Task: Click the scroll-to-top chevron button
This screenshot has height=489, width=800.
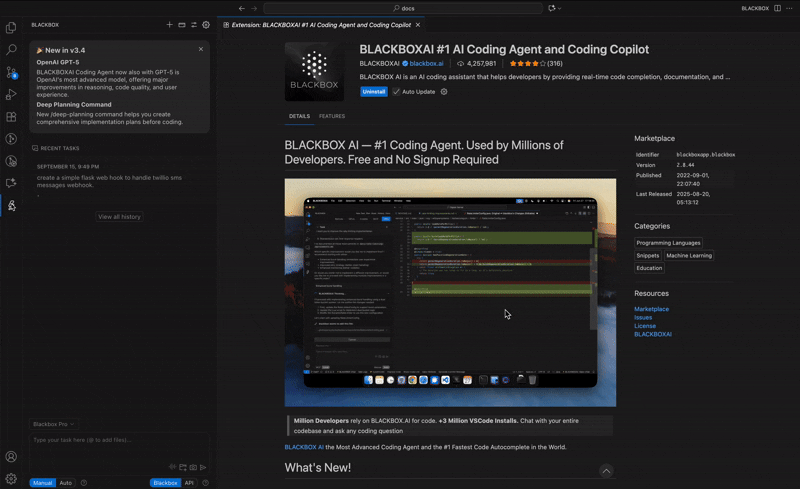Action: pyautogui.click(x=606, y=471)
